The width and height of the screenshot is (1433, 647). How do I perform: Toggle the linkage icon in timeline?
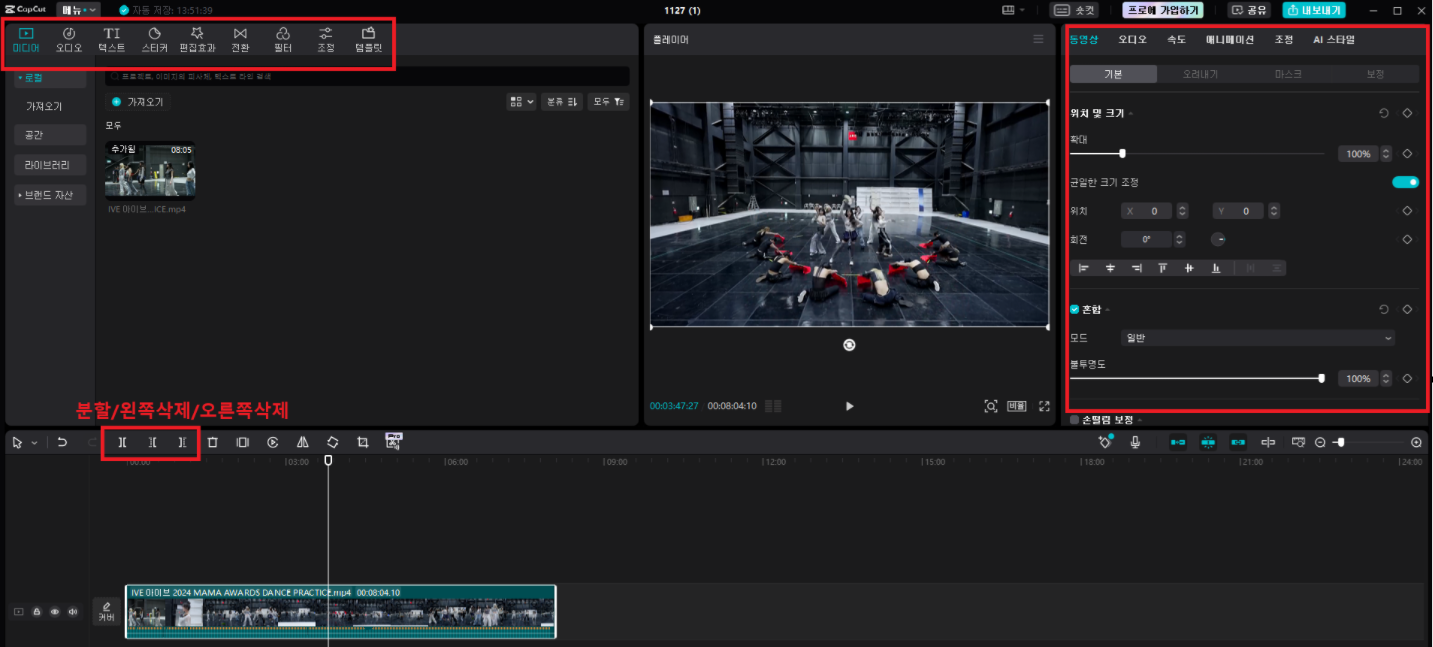point(1238,441)
